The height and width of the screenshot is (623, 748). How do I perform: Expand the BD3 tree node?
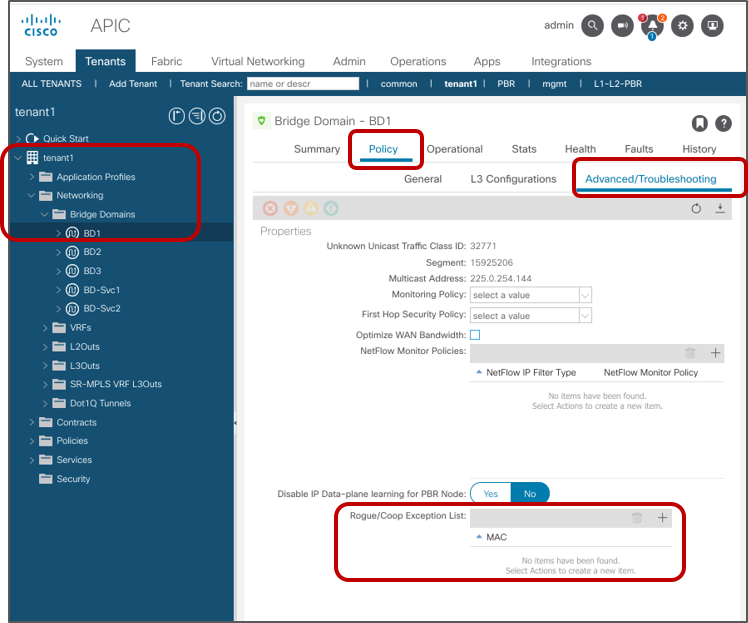(58, 271)
